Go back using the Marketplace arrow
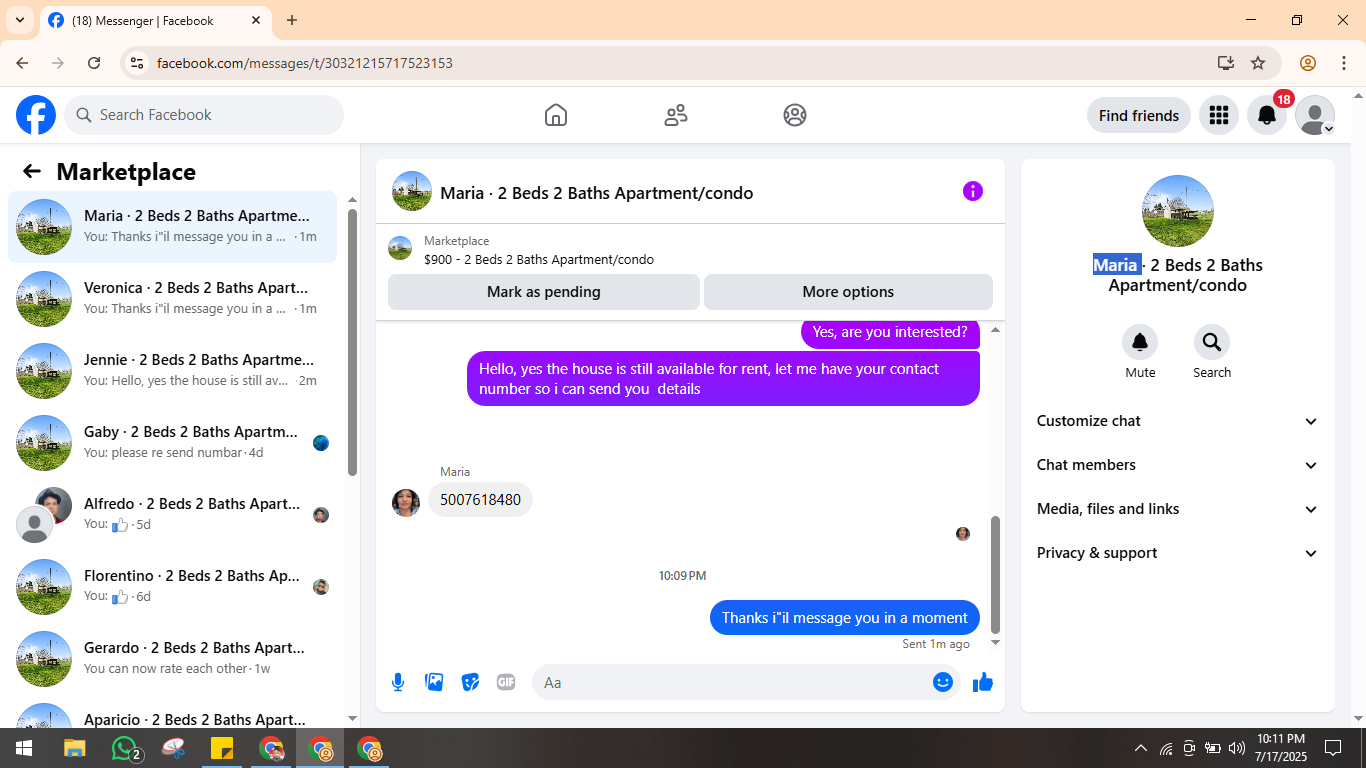 click(32, 172)
